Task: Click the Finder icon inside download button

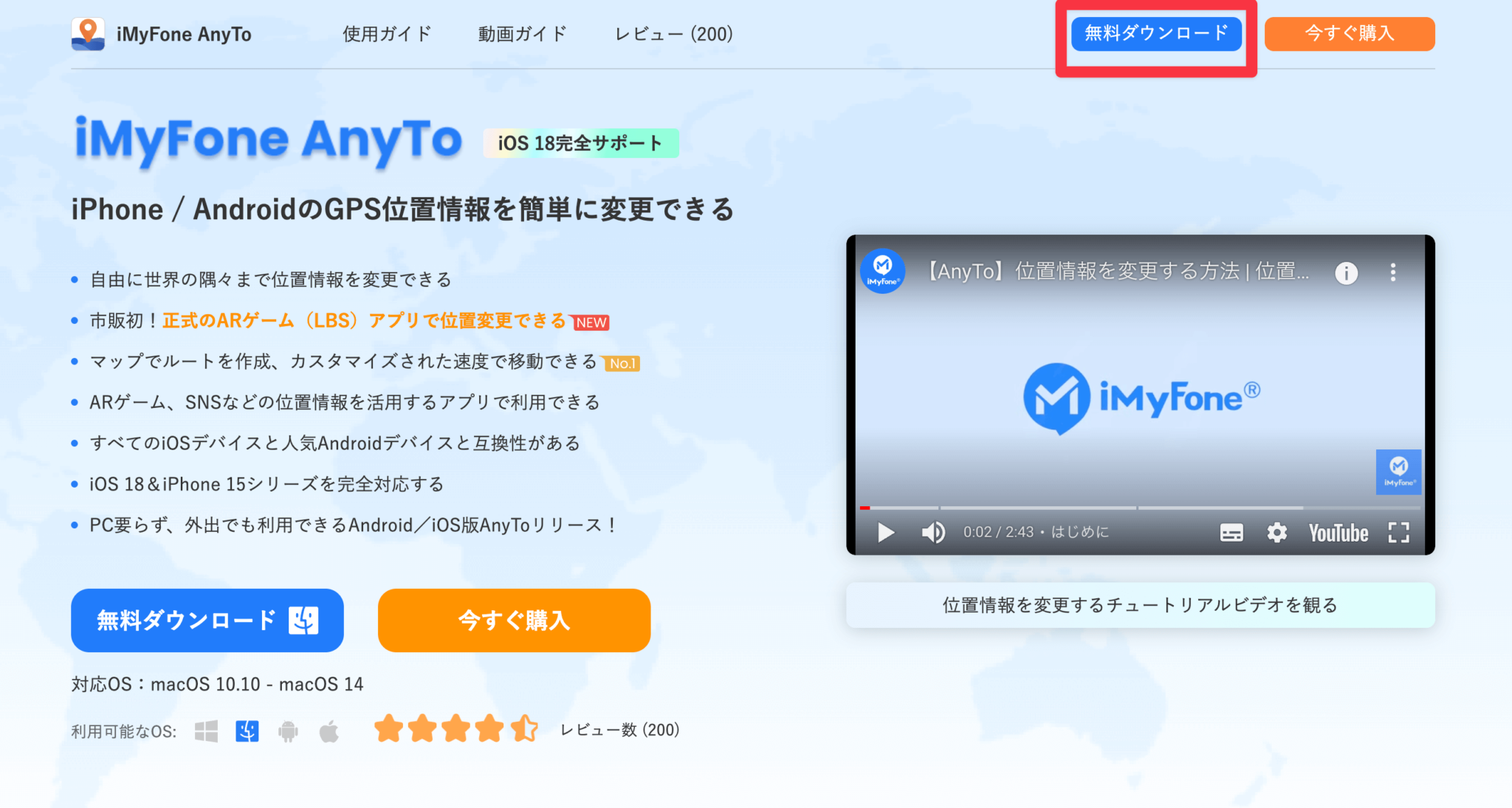Action: [303, 621]
